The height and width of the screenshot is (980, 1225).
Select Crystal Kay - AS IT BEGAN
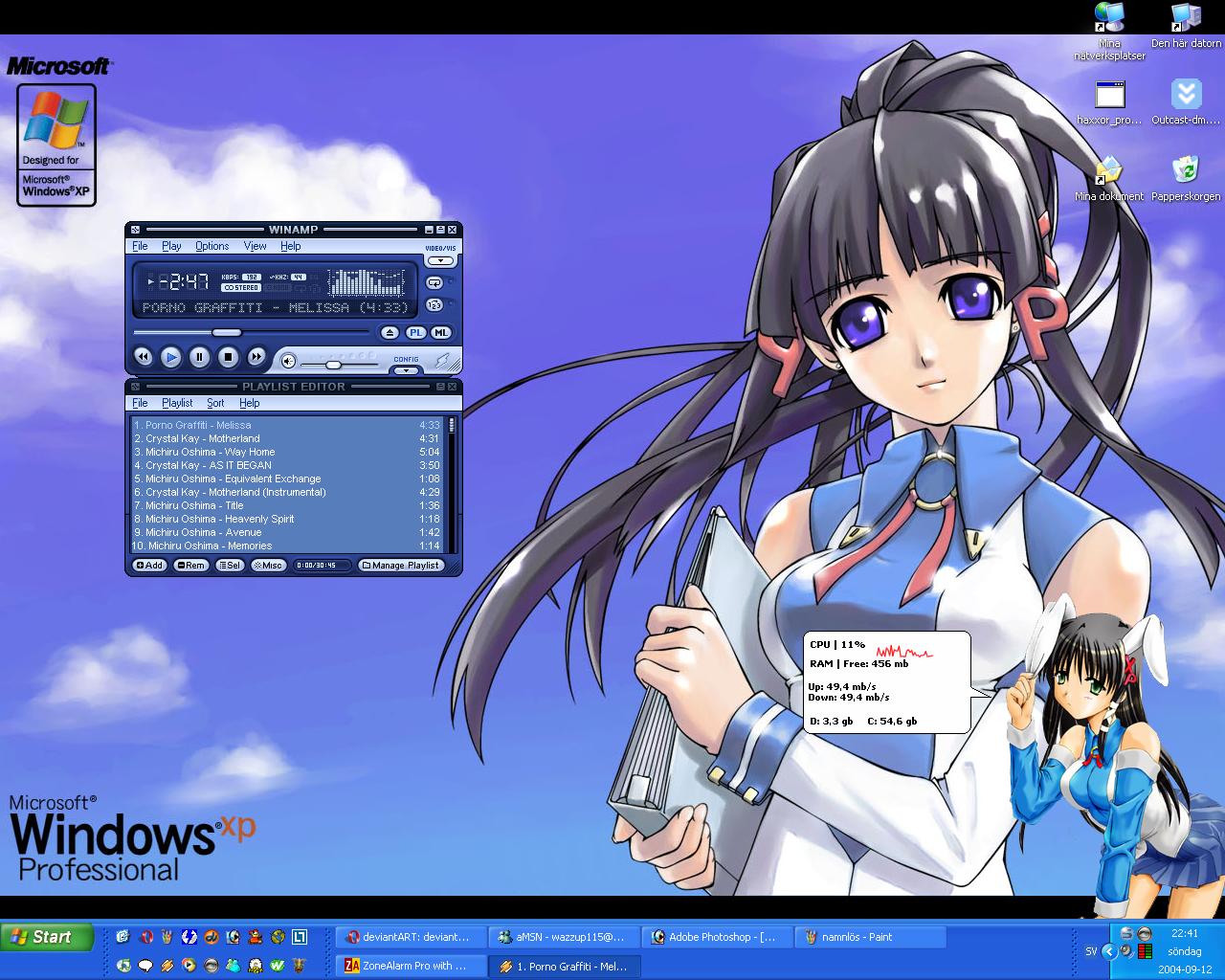286,465
